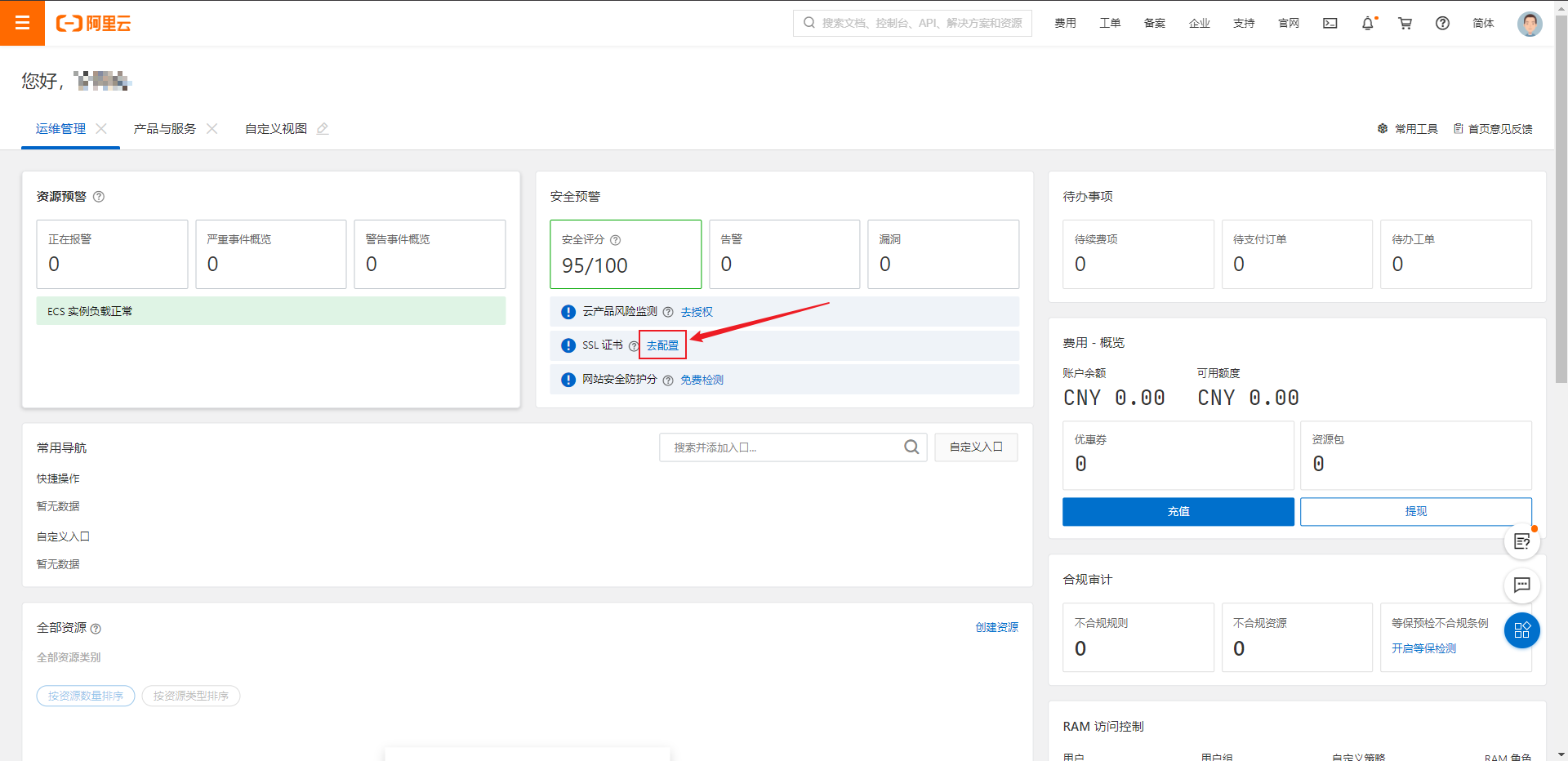This screenshot has height=761, width=1568.
Task: Open the 警告事件概览 card
Action: [430, 254]
